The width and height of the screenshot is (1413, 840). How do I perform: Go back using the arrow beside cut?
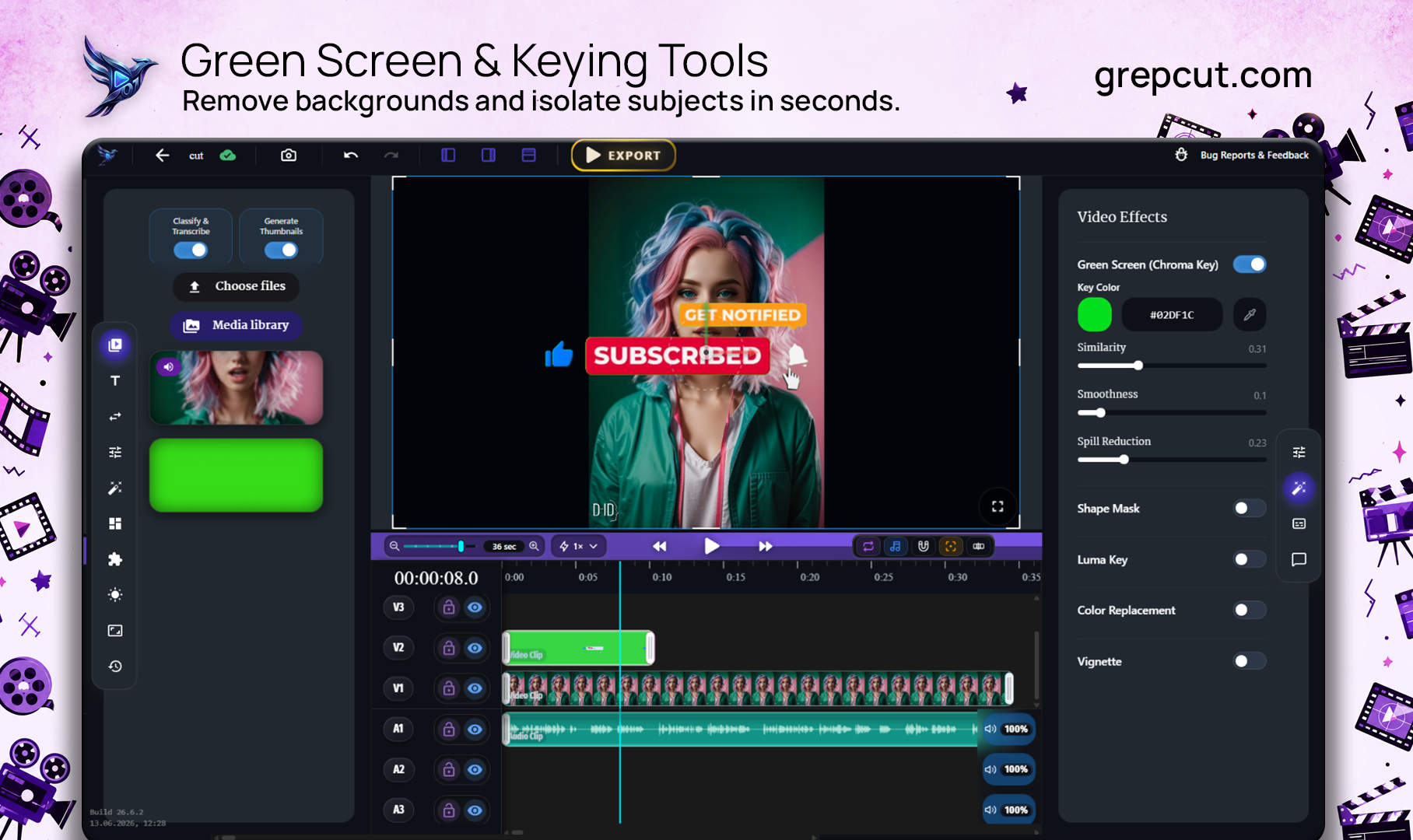[162, 156]
